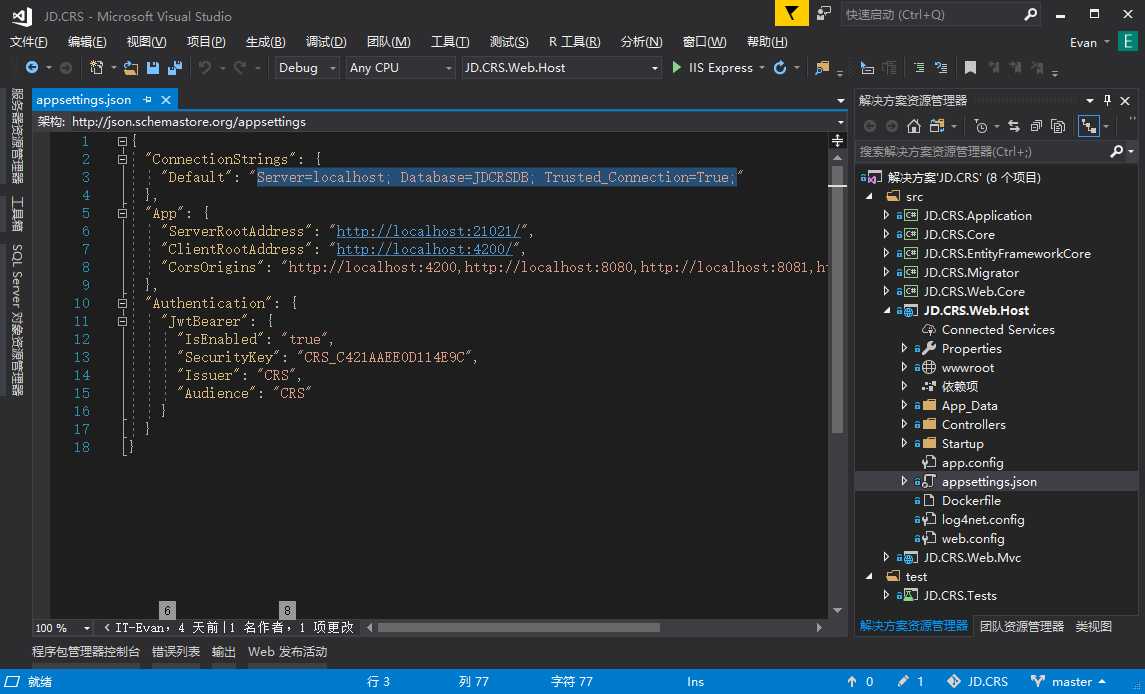The height and width of the screenshot is (694, 1145).
Task: Click the Undo toolbar icon
Action: pos(204,67)
